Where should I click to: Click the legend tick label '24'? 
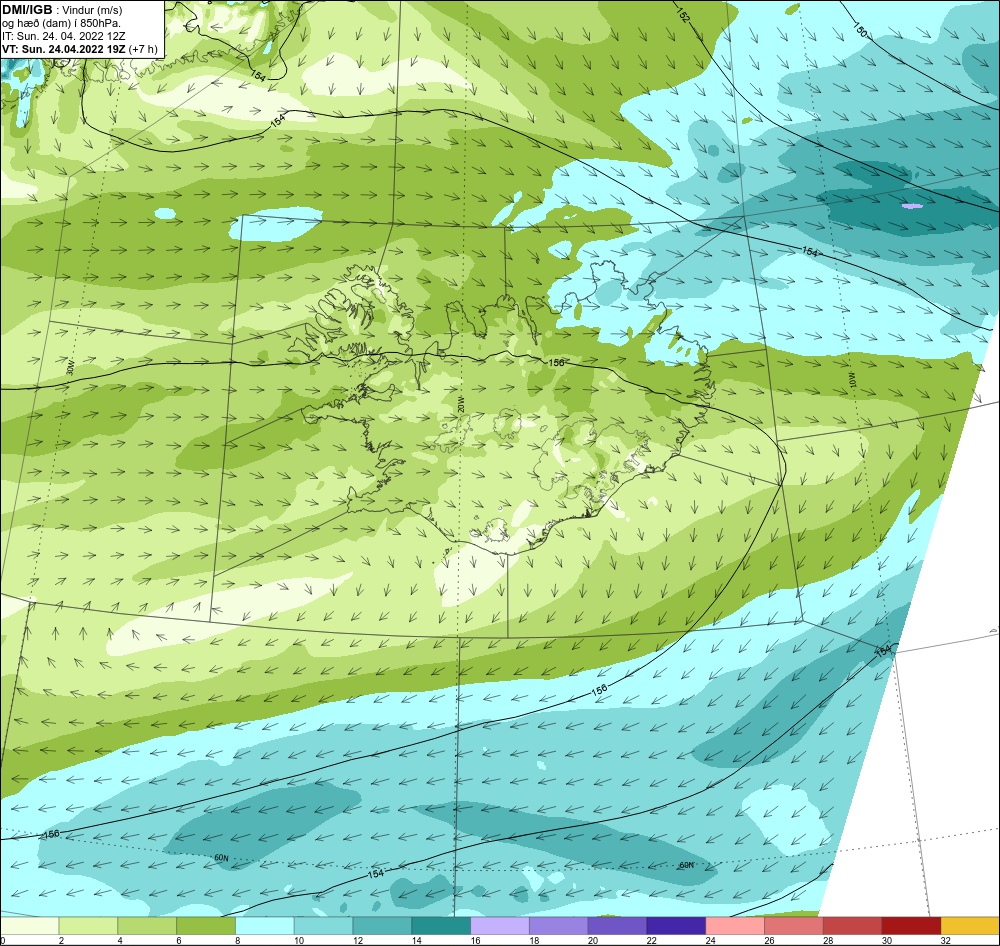[x=710, y=940]
